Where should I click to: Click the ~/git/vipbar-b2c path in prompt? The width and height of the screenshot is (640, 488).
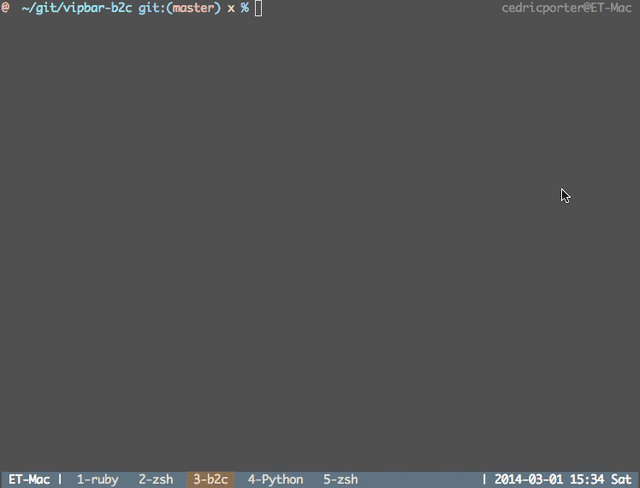(77, 8)
